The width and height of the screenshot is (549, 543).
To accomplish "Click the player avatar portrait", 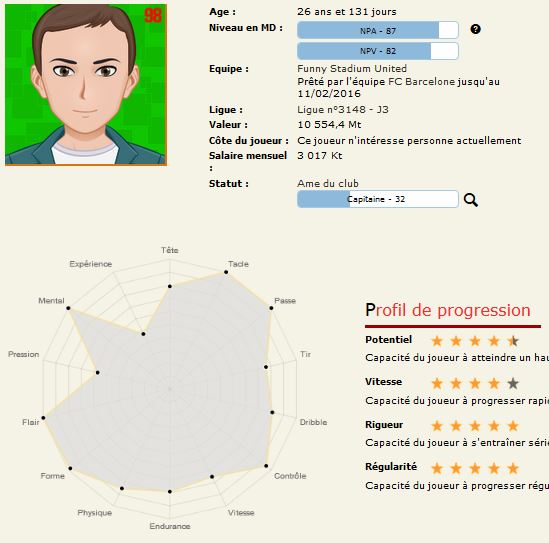I will 86,84.
